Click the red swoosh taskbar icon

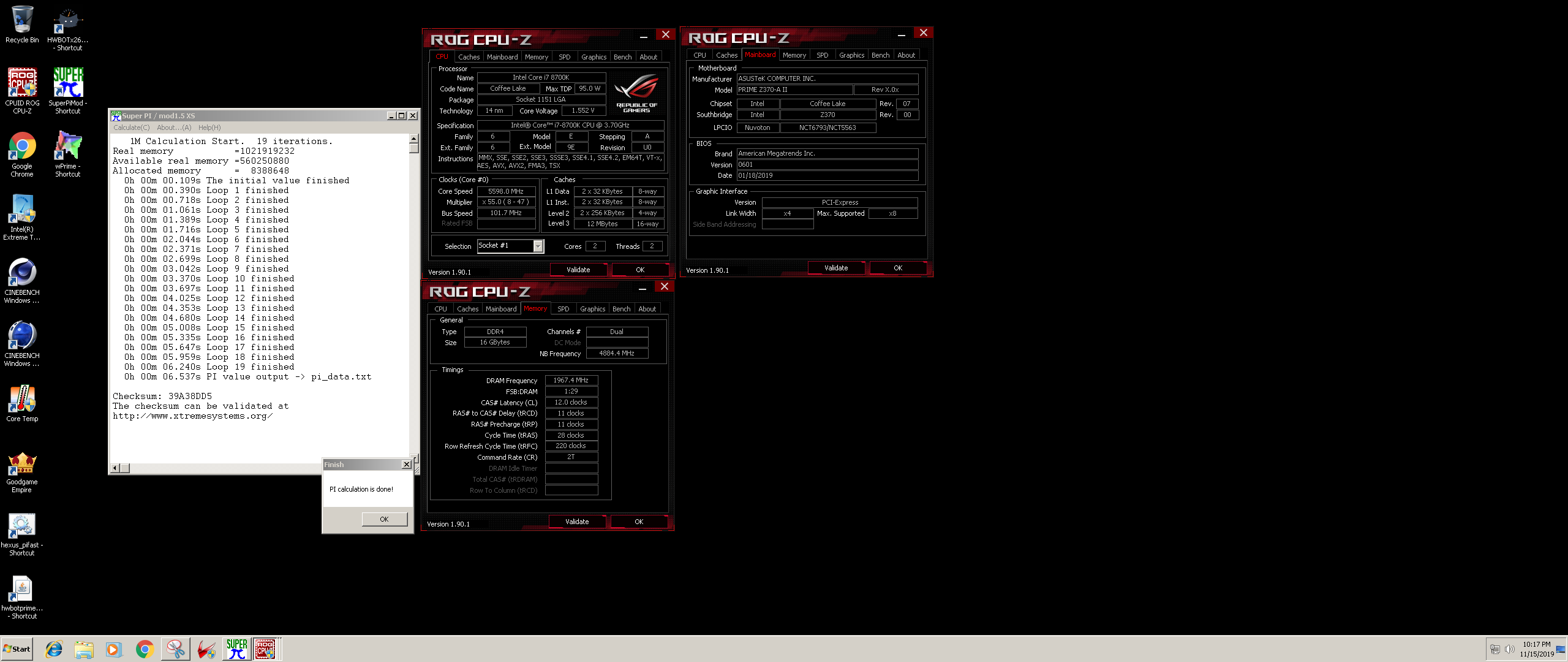pyautogui.click(x=206, y=649)
